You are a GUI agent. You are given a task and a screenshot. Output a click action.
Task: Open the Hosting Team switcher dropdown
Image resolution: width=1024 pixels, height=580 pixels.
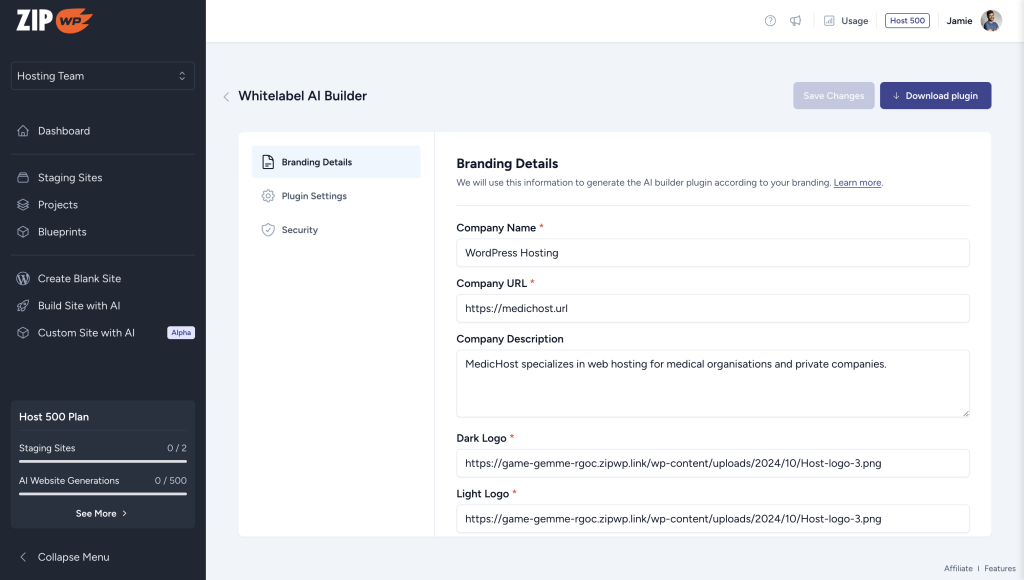[102, 76]
